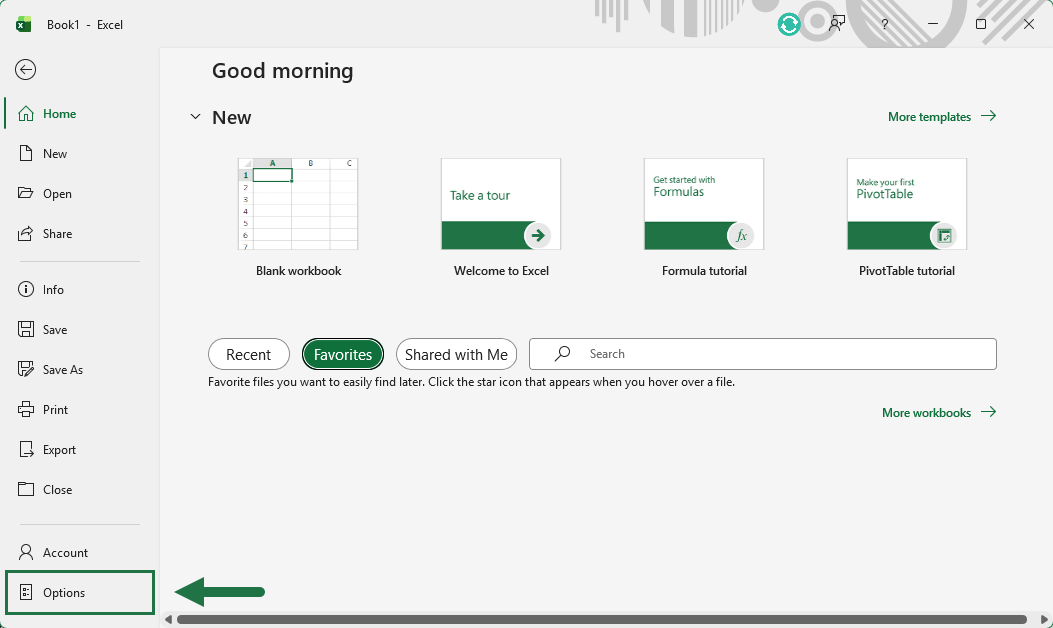Click the horizontal scrollbar track
The width and height of the screenshot is (1053, 628).
click(x=602, y=619)
